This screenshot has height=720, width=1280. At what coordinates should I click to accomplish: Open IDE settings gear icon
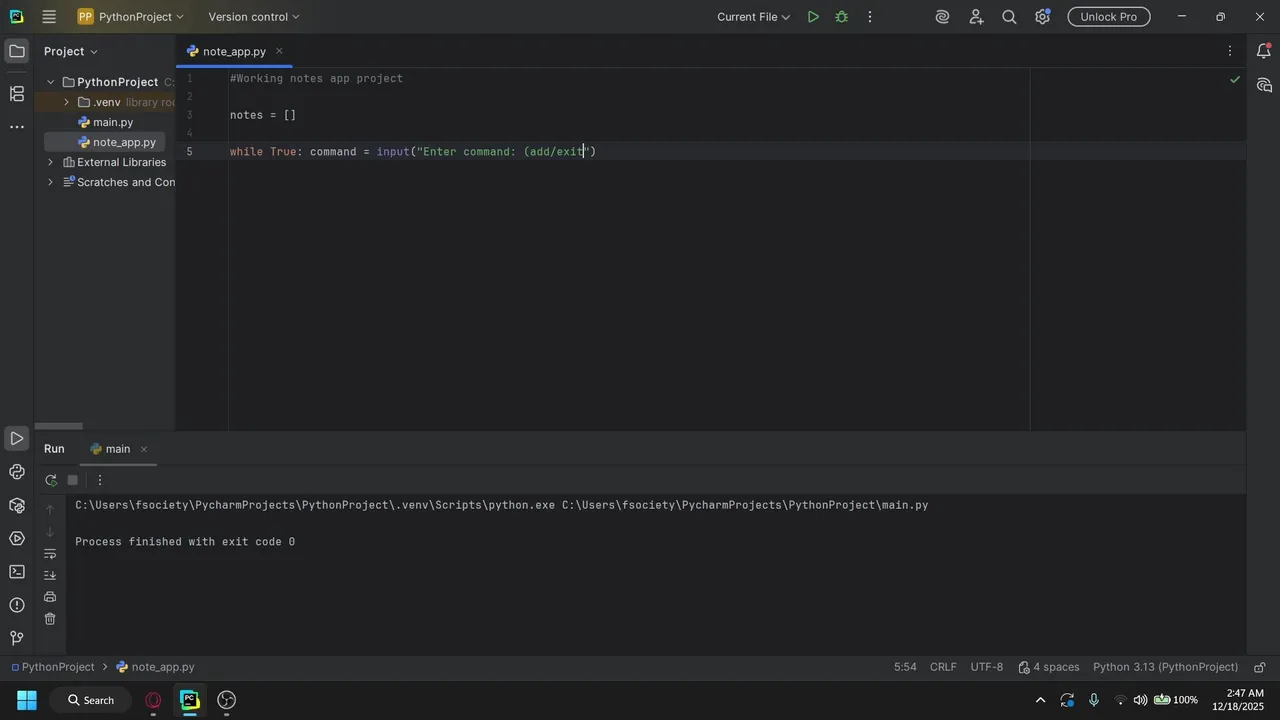[1042, 17]
